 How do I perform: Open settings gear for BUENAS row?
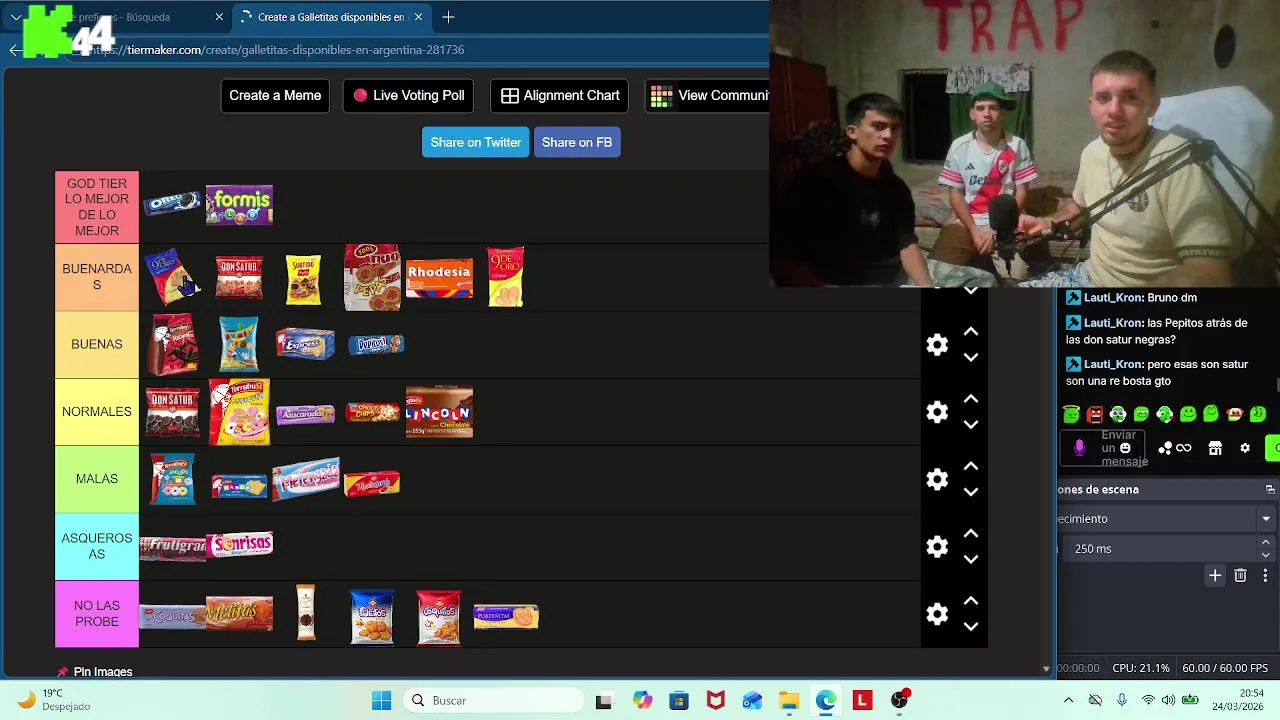tap(937, 345)
